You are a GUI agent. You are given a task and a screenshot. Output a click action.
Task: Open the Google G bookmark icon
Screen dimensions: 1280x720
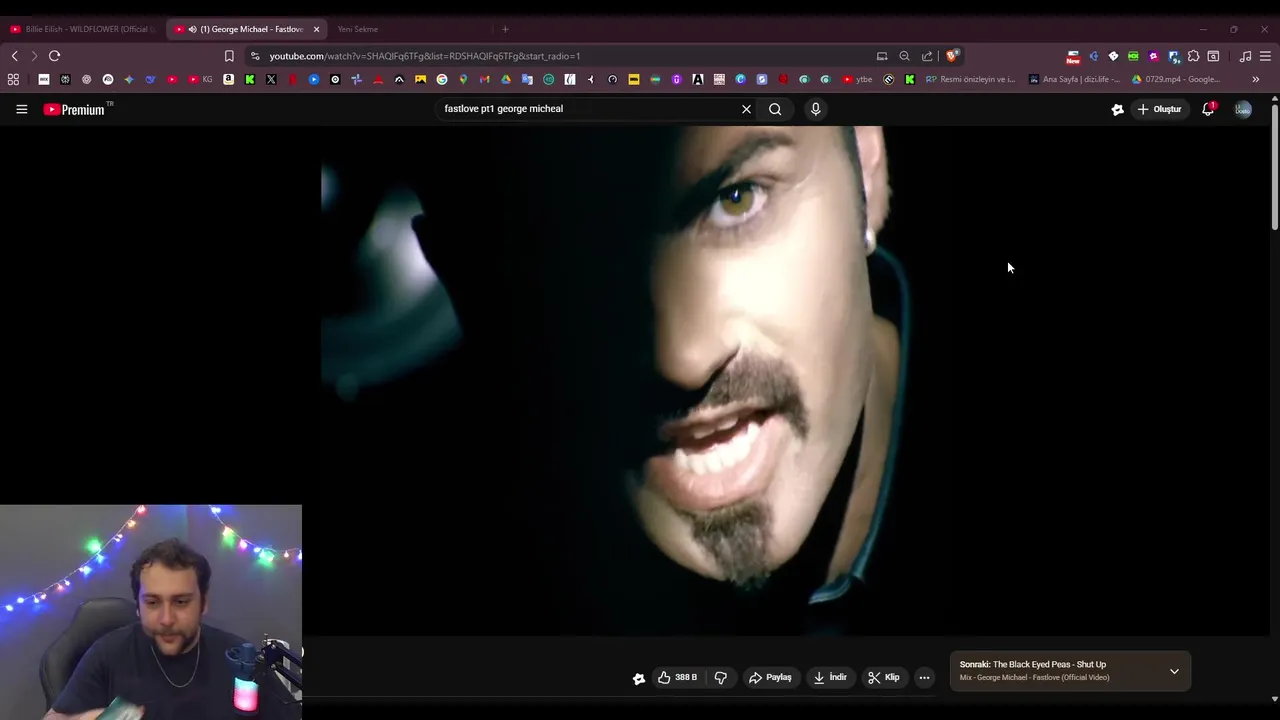[x=442, y=79]
